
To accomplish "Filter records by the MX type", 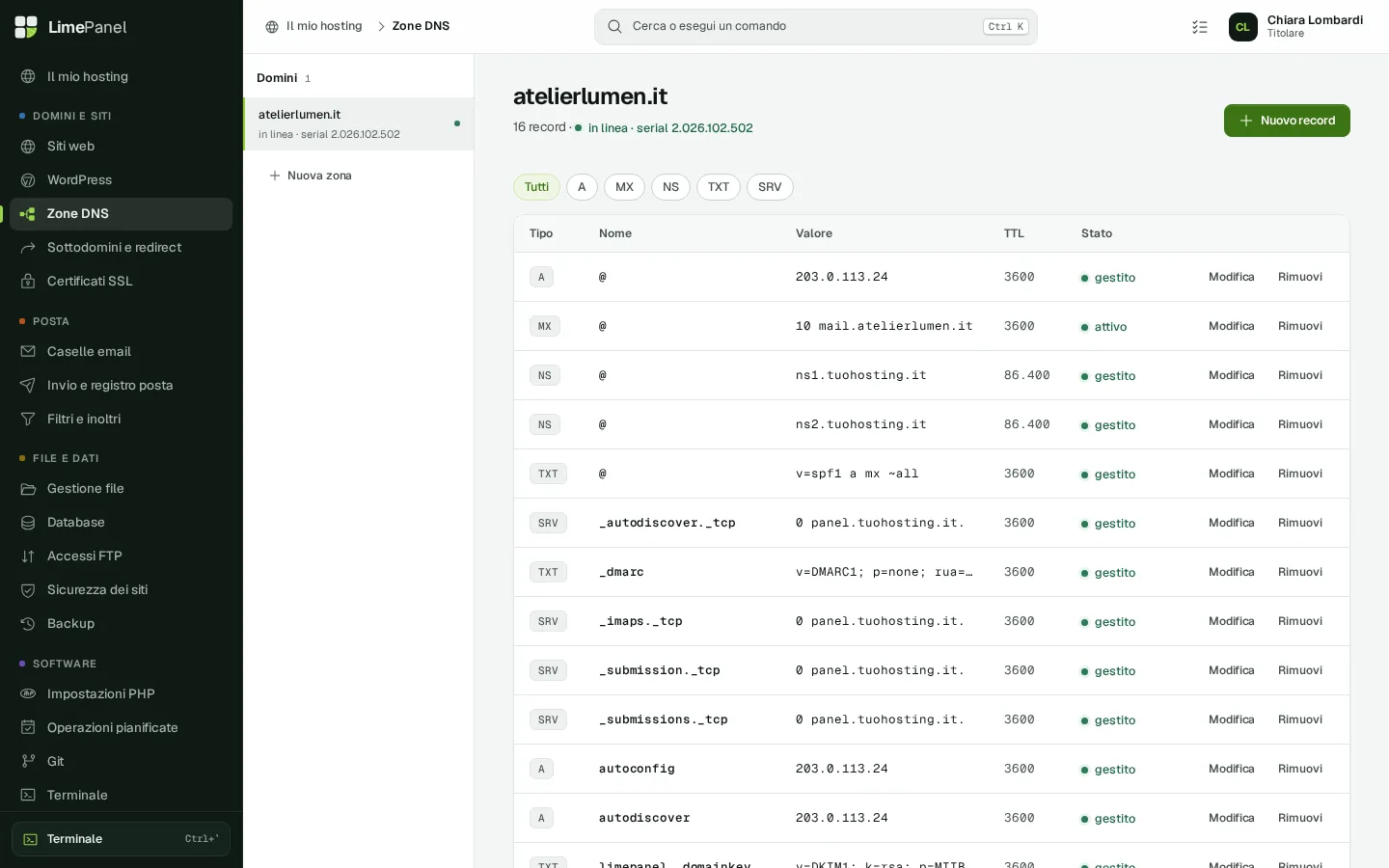I will pos(624,187).
